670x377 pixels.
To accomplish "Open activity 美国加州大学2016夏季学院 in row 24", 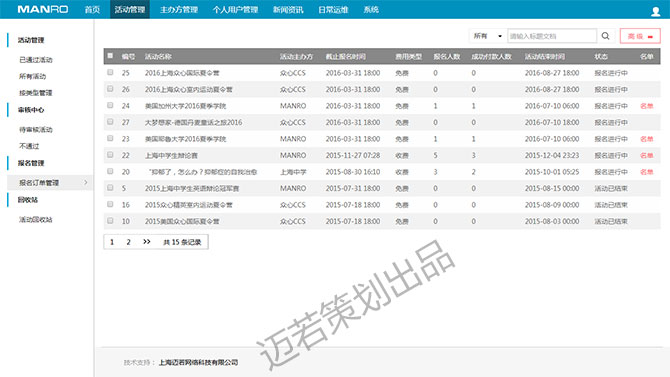I will pyautogui.click(x=185, y=106).
